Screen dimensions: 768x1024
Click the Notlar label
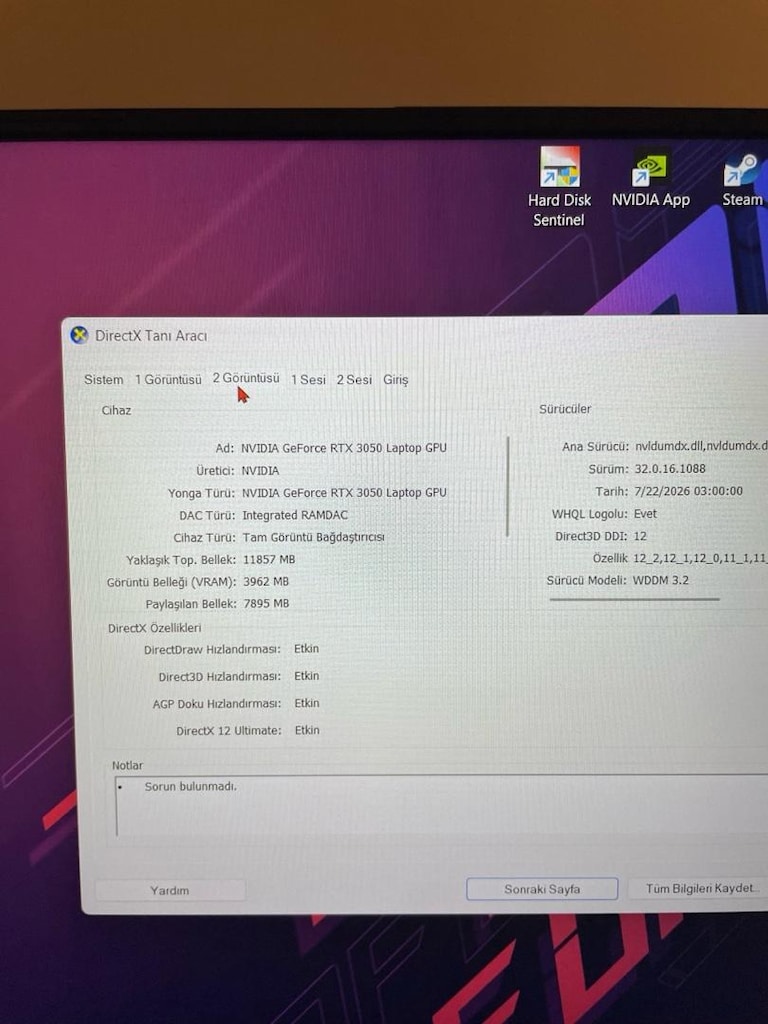click(x=127, y=765)
